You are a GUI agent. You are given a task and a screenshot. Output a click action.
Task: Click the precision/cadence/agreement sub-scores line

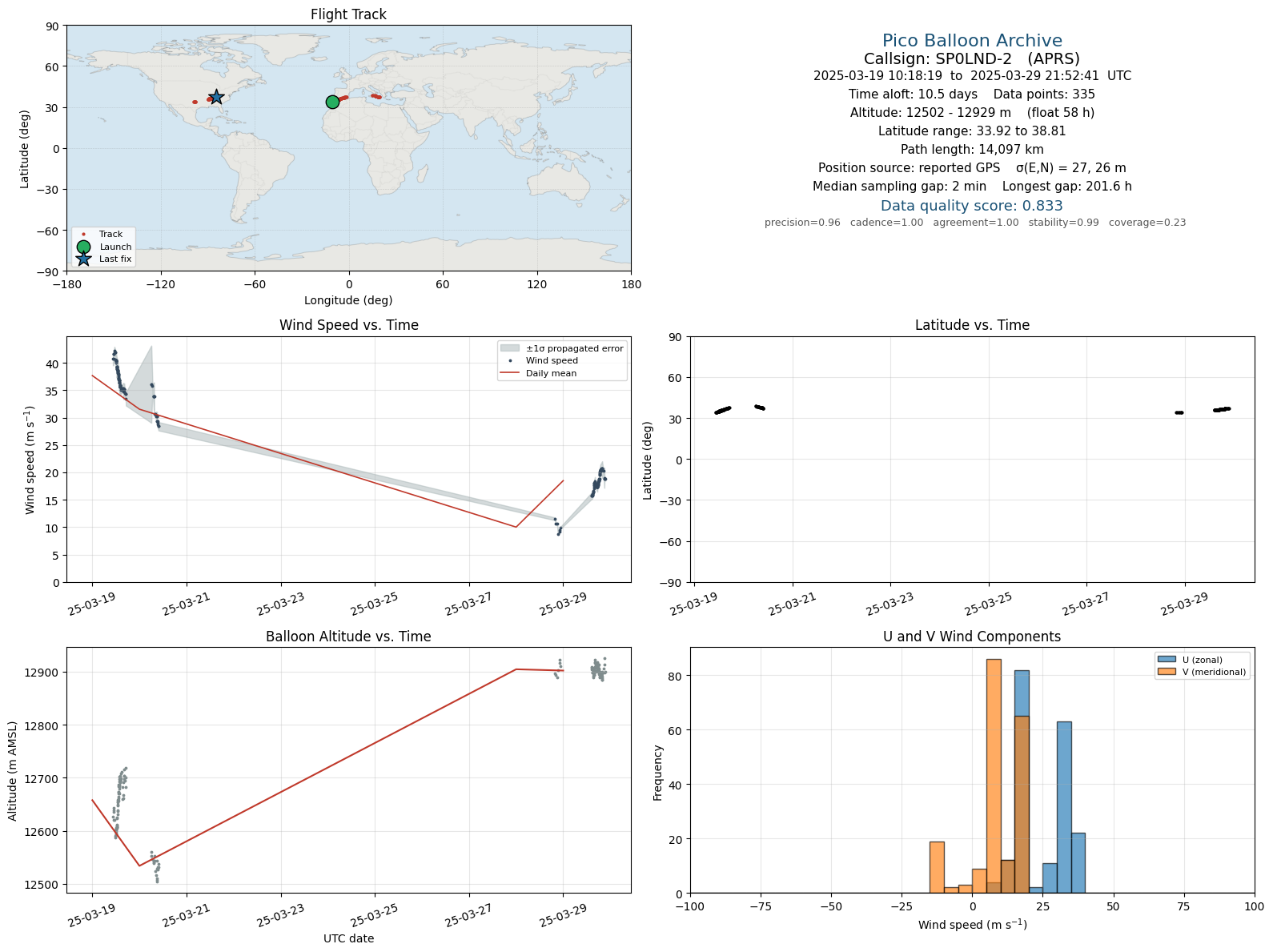[x=975, y=223]
